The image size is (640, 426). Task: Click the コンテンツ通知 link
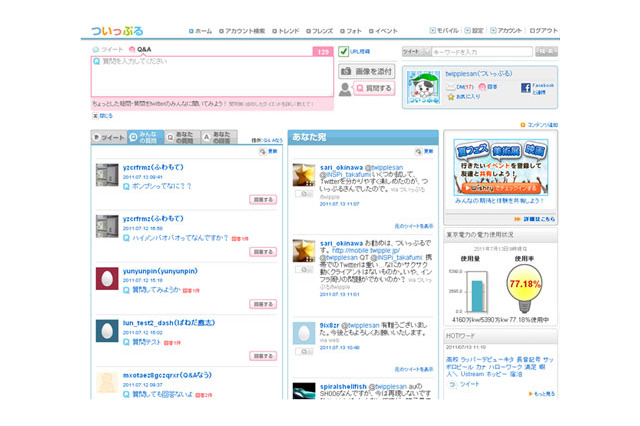coord(539,125)
